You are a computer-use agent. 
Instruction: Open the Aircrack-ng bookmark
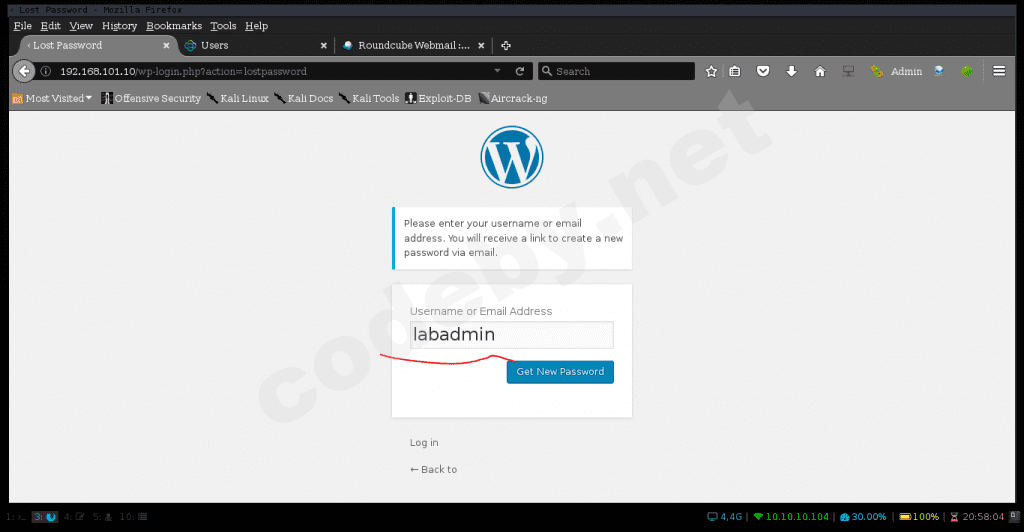[x=513, y=99]
